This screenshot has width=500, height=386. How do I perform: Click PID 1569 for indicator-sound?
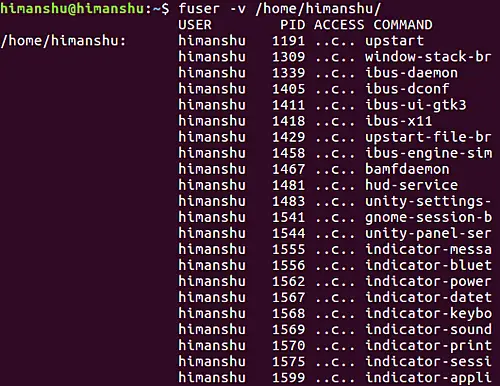(x=288, y=329)
